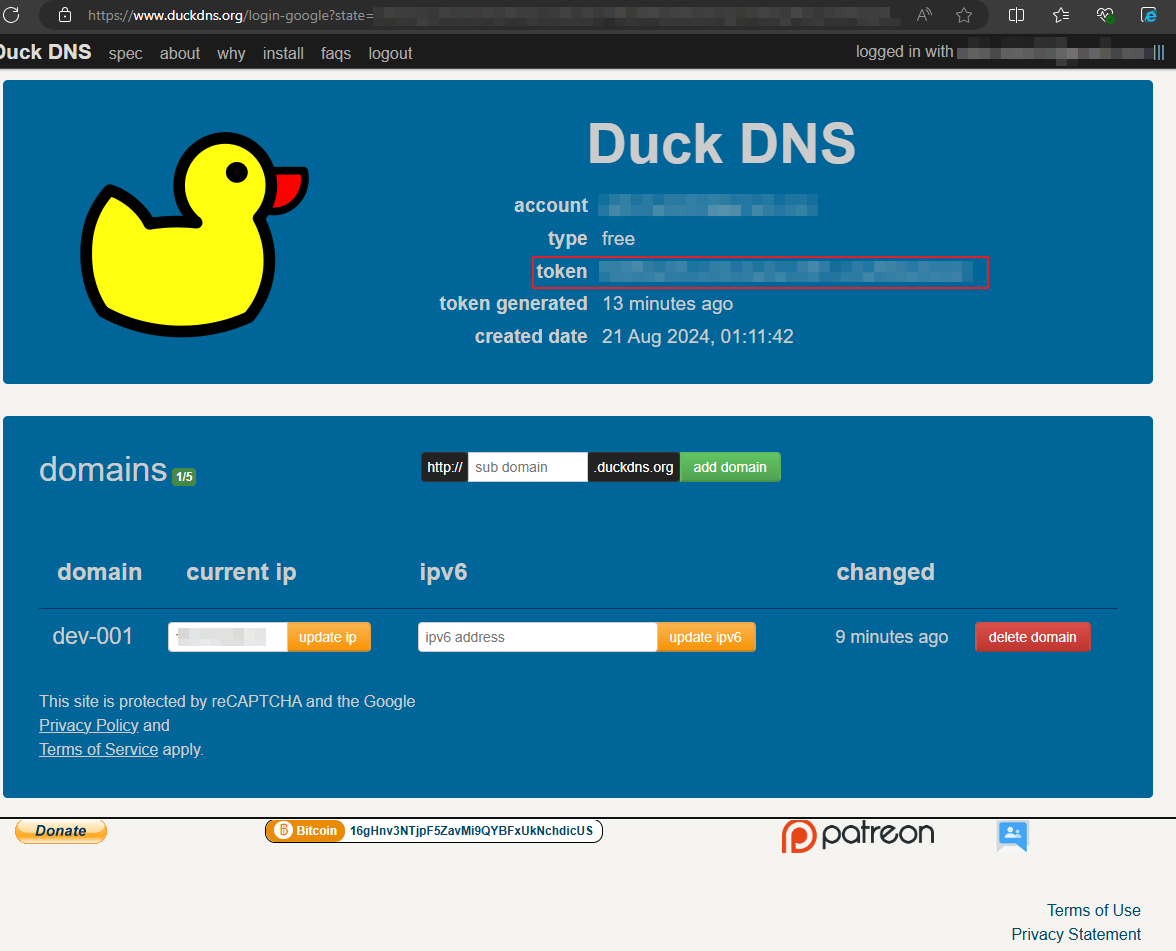
Task: Add this page to favorites via star icon
Action: point(963,15)
